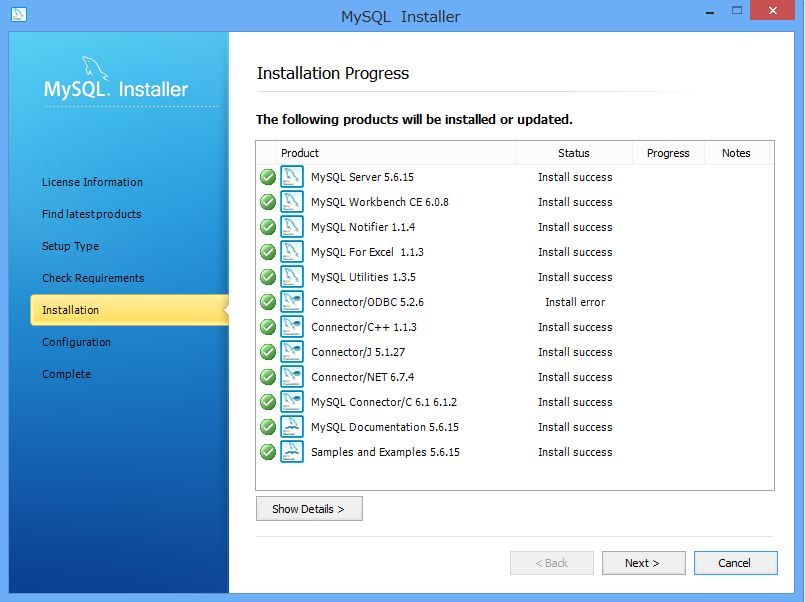Click the MySQL Workbench CE 6.0.8 product icon
The height and width of the screenshot is (602, 805).
[x=292, y=202]
